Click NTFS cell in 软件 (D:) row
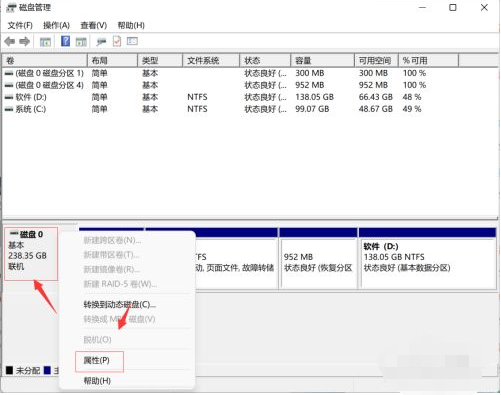 [197, 97]
